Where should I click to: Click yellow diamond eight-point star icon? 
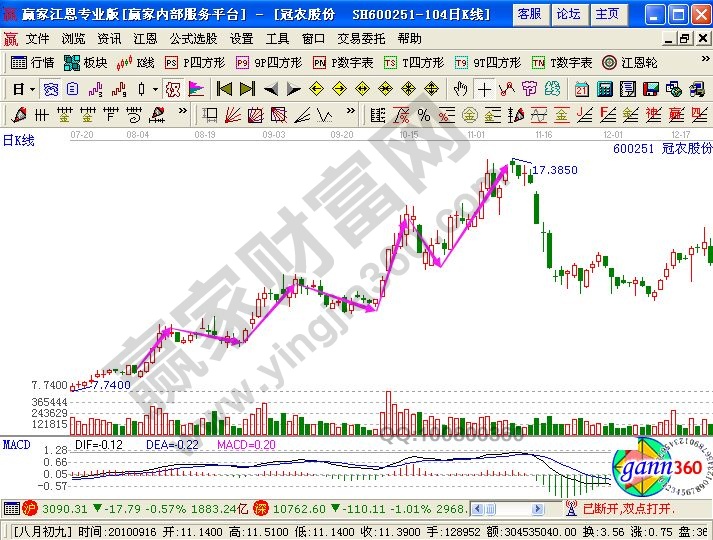(x=408, y=89)
